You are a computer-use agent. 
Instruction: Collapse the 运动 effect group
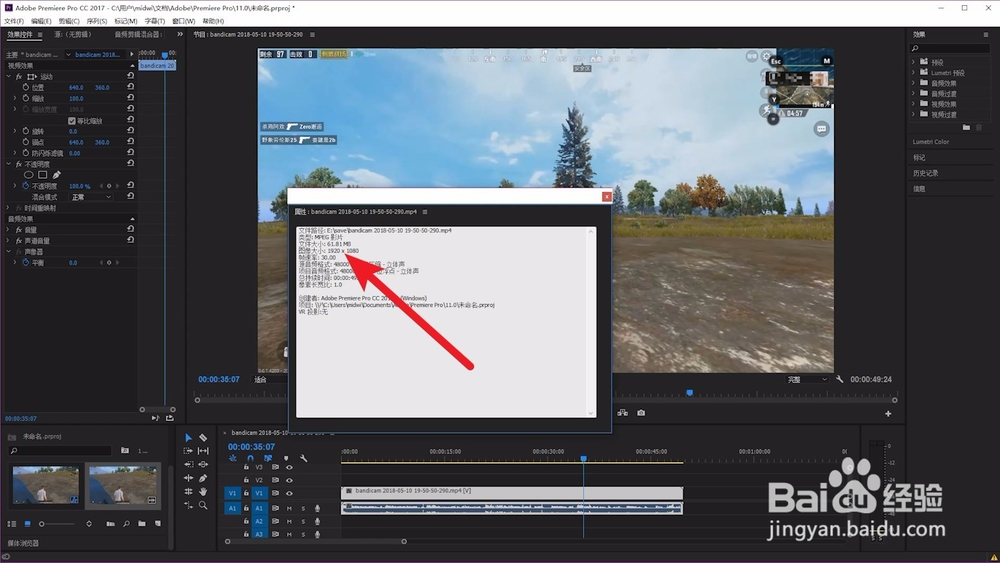tap(9, 77)
